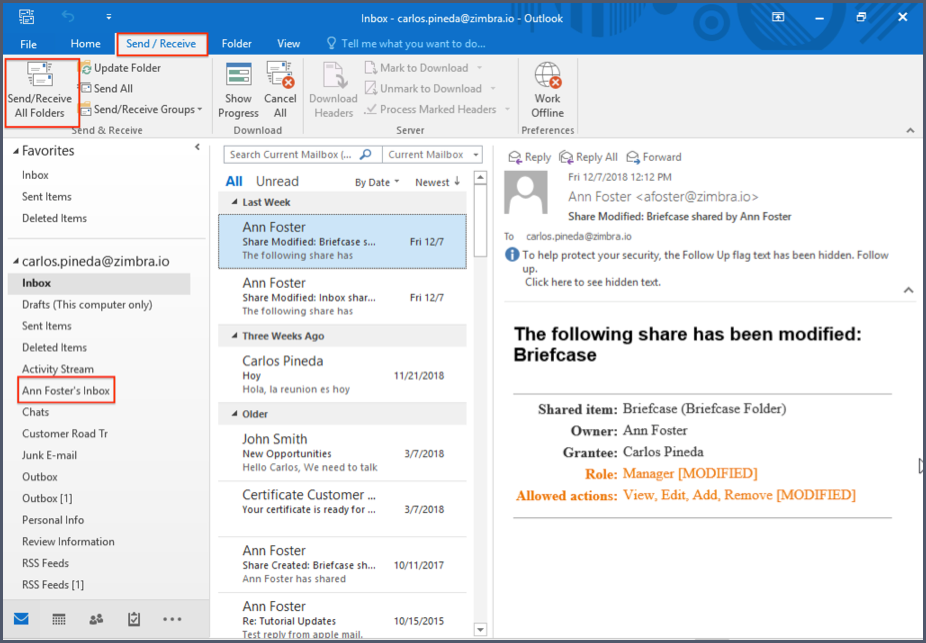
Task: Click message list scroll up arrow
Action: (481, 178)
